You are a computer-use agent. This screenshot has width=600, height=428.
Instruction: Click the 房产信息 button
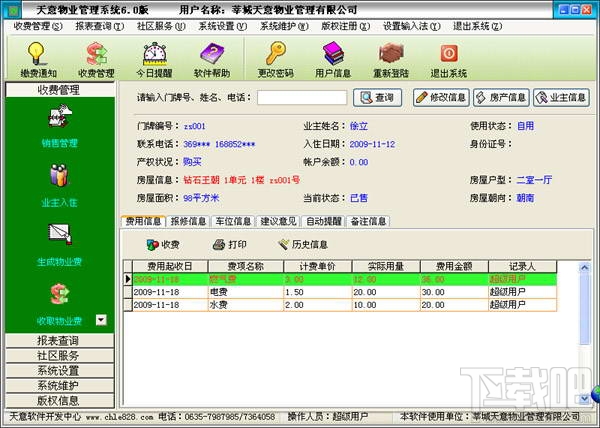501,98
